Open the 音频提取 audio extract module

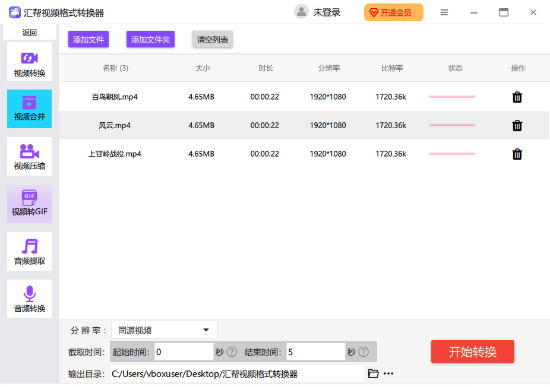point(29,252)
